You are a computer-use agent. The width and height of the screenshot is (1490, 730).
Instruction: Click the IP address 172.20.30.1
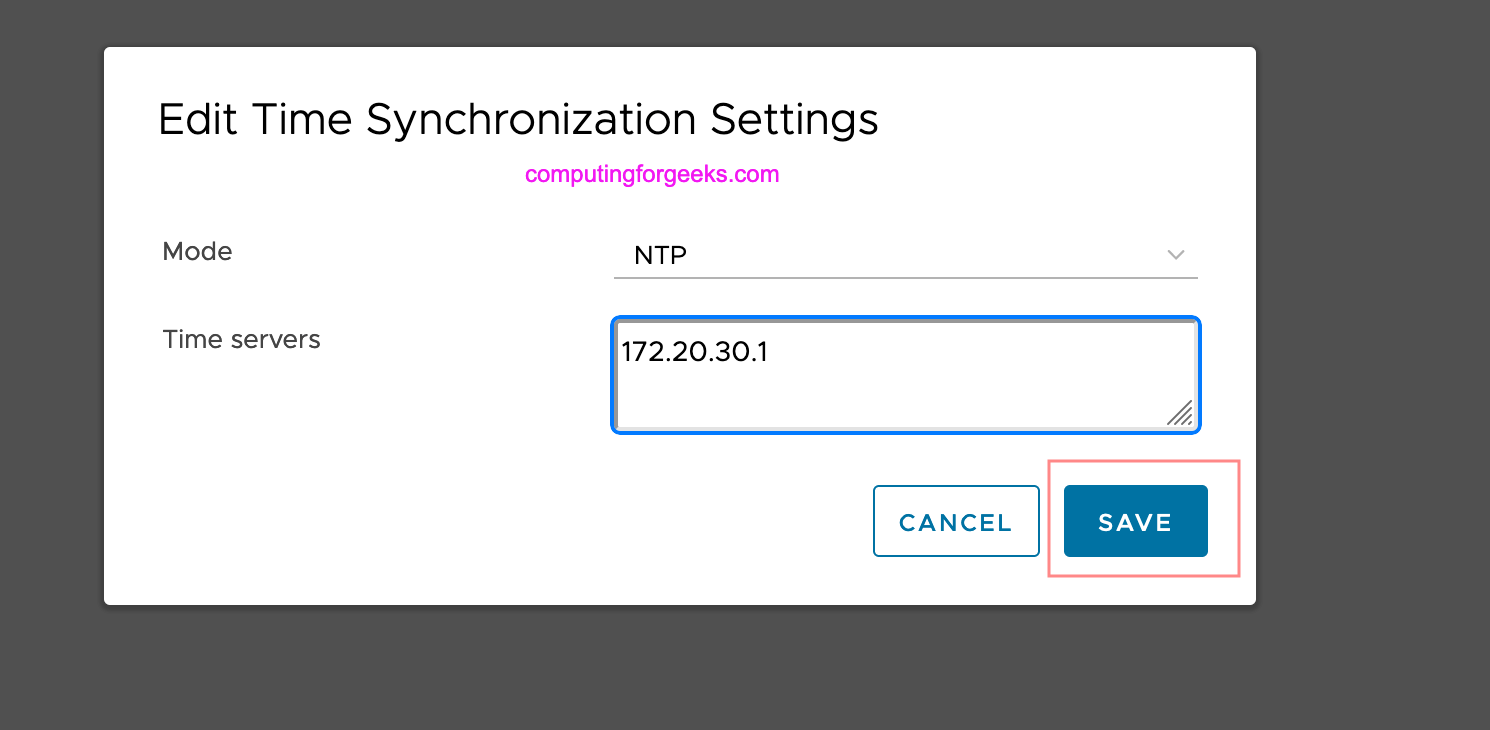tap(694, 352)
